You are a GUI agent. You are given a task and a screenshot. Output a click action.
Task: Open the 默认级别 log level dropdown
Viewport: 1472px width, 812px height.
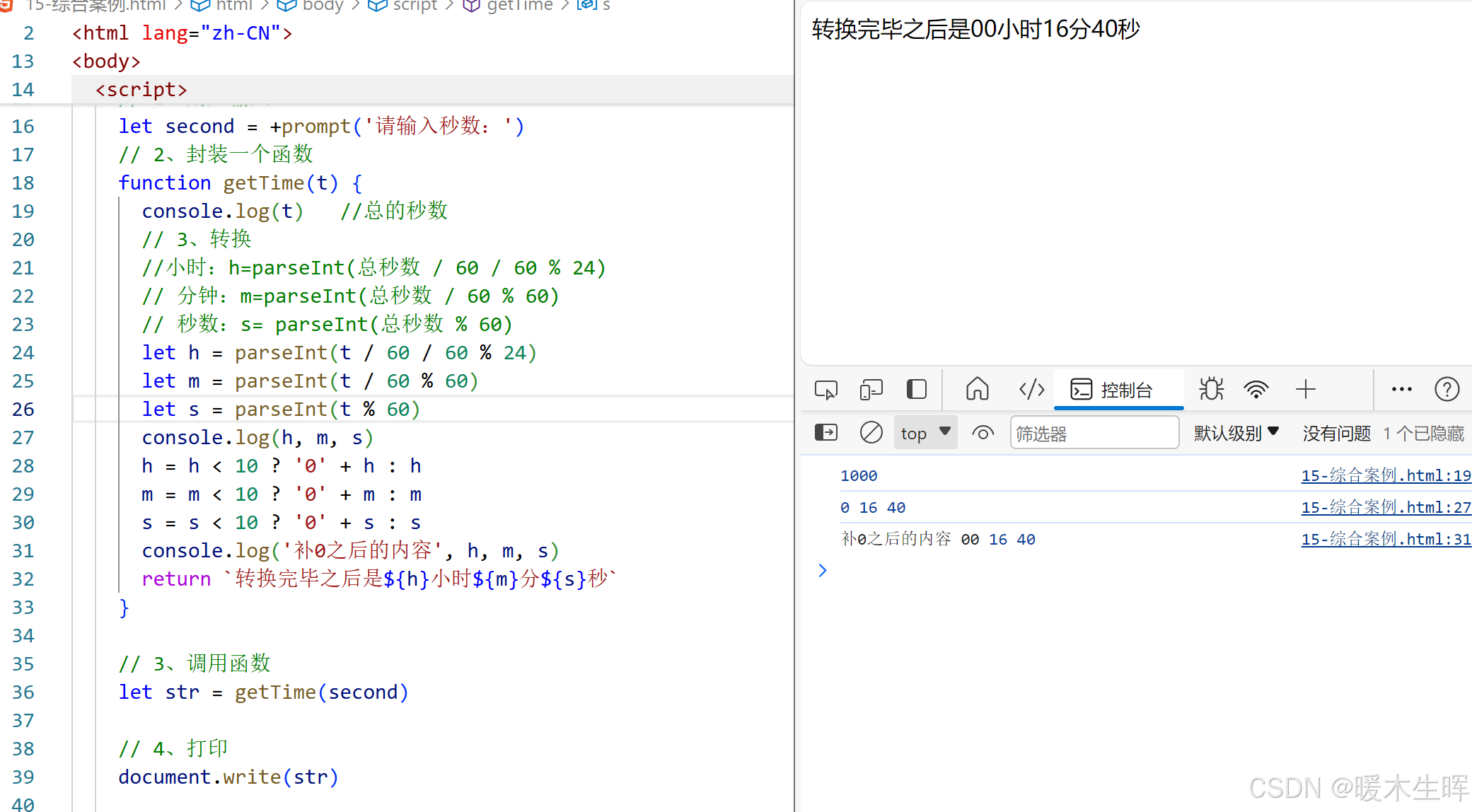tap(1236, 433)
